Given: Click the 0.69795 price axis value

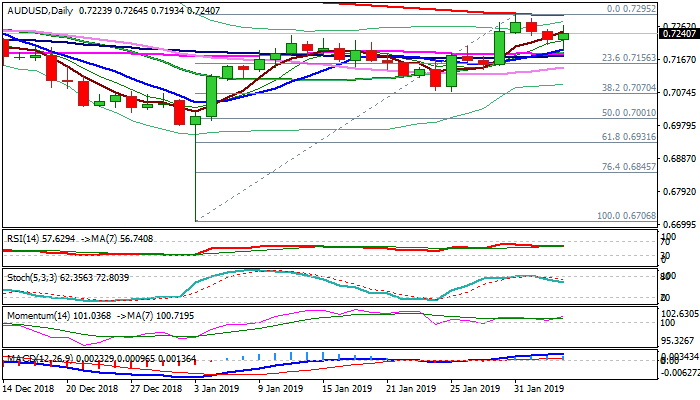Looking at the screenshot, I should point(676,126).
